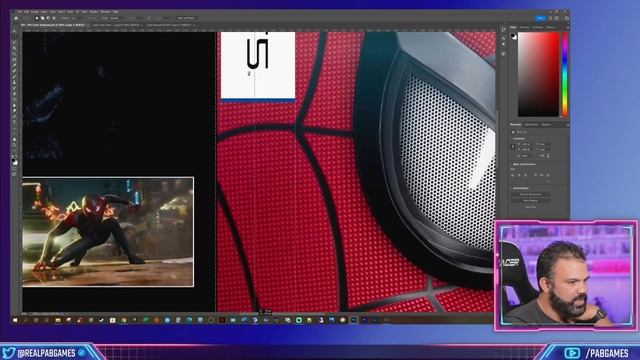
Task: Open the Edit menu
Action: click(26, 12)
